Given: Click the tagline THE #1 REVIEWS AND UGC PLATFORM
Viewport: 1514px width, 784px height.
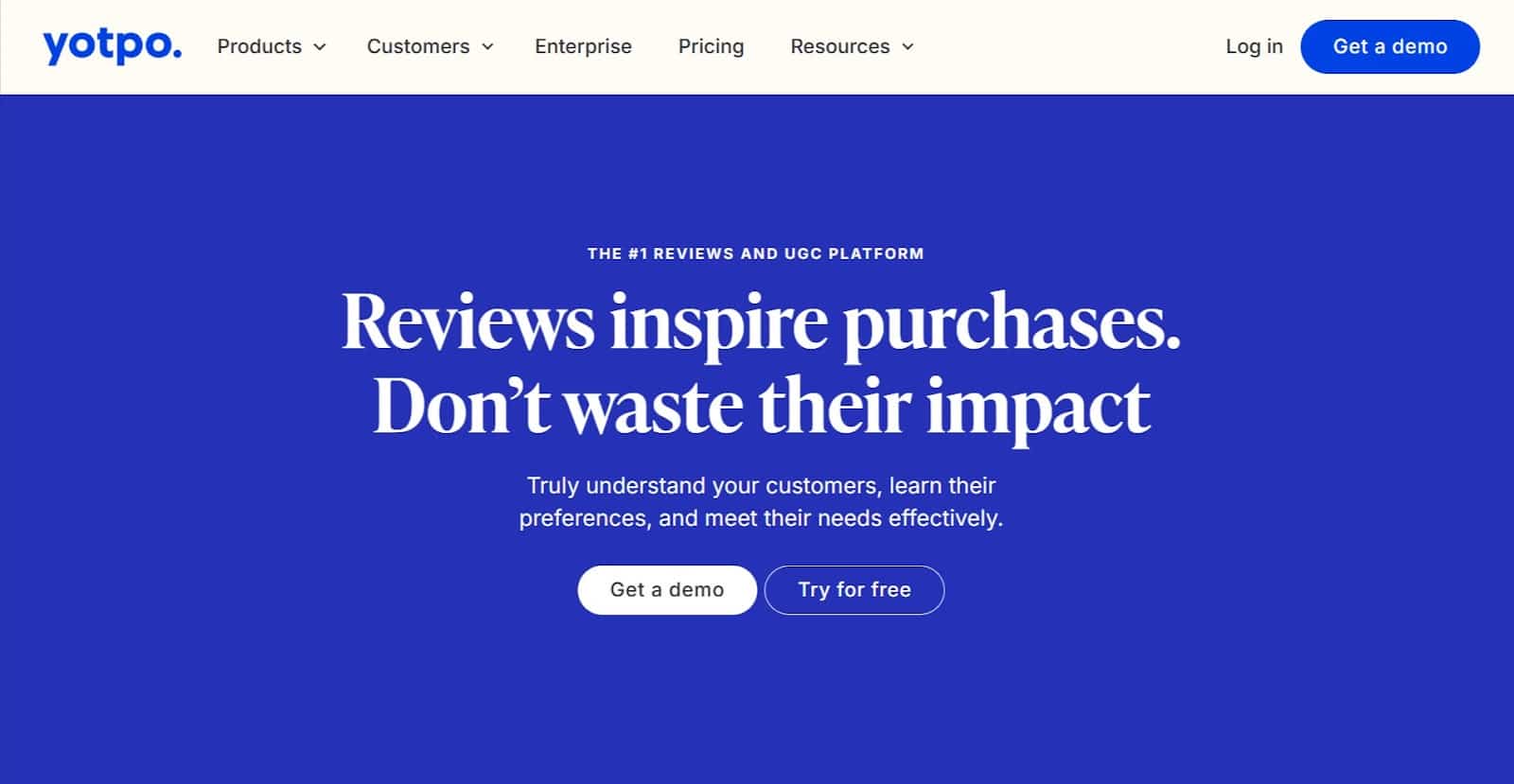Looking at the screenshot, I should point(756,253).
